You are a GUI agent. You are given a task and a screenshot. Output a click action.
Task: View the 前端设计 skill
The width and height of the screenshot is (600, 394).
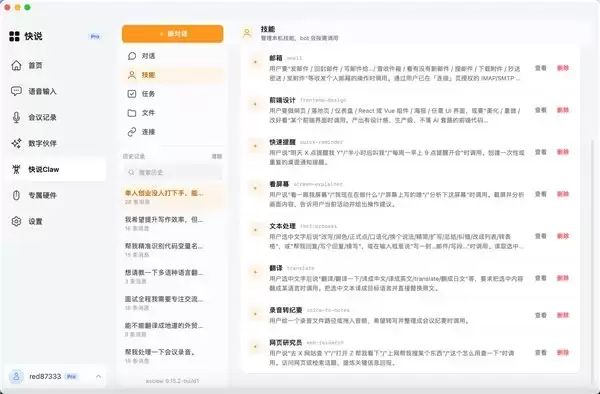pyautogui.click(x=540, y=110)
